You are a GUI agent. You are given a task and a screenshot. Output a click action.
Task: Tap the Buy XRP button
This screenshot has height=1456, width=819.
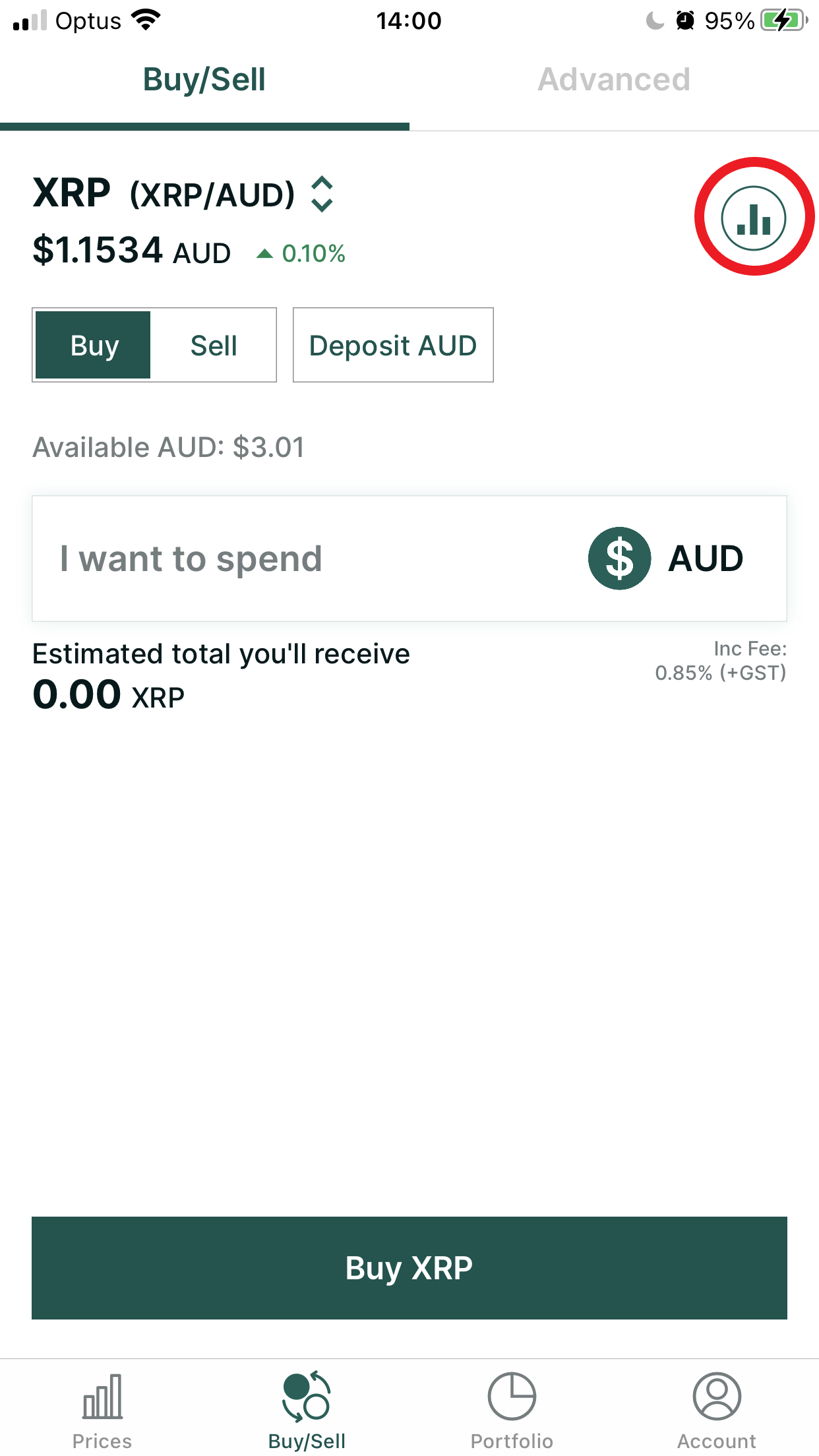(409, 1268)
